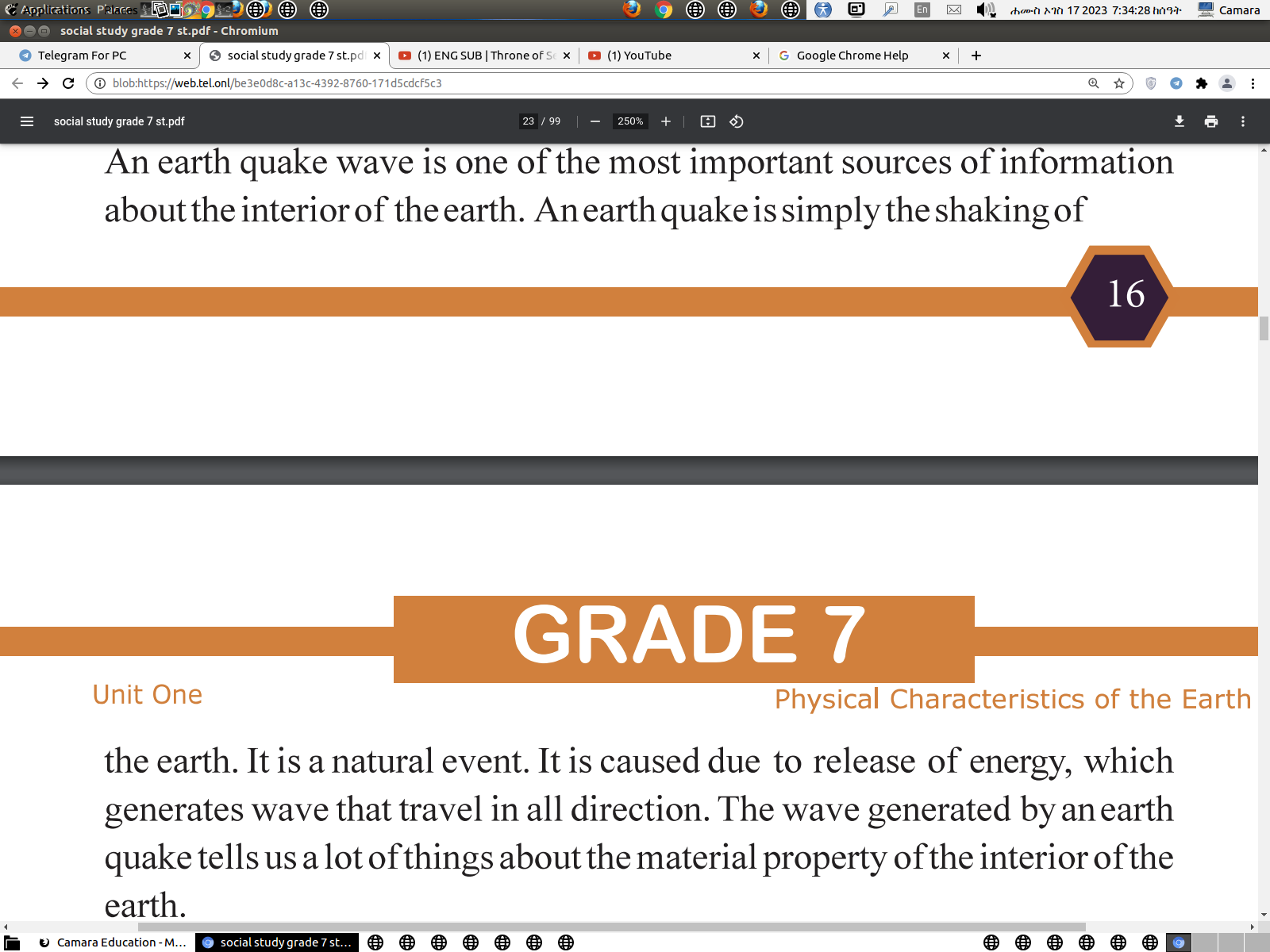
Task: Click the 250% zoom level field
Action: pyautogui.click(x=630, y=121)
